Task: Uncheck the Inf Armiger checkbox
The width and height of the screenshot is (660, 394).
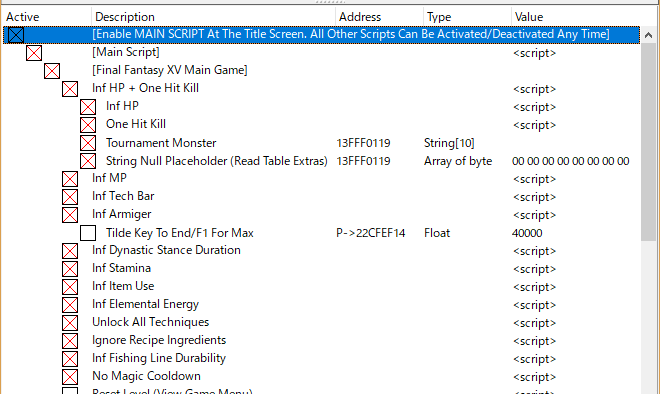Action: point(70,215)
